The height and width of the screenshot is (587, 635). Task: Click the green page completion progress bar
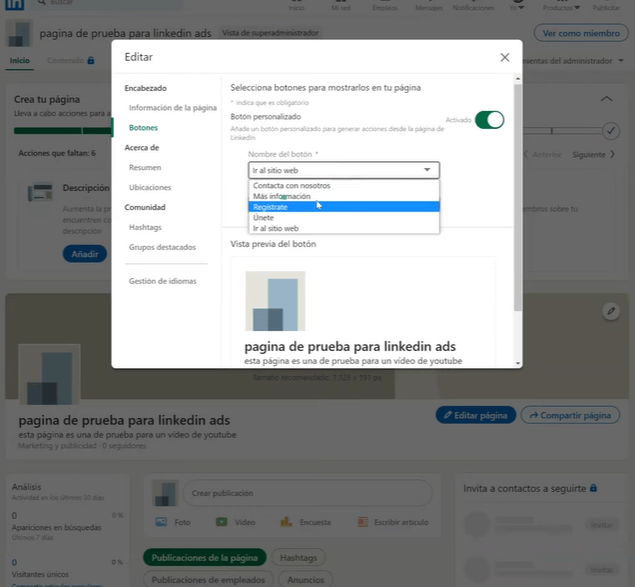pyautogui.click(x=63, y=131)
